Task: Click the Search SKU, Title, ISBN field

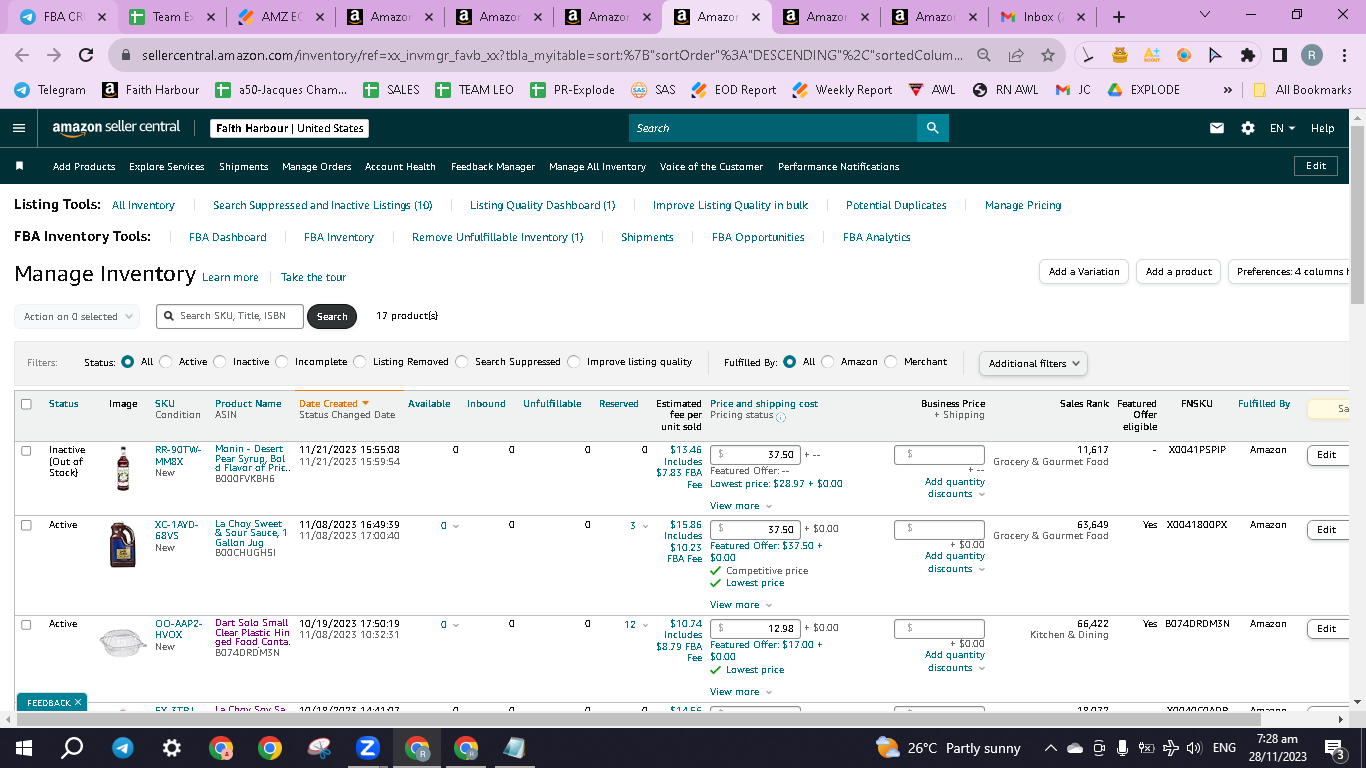Action: (x=229, y=316)
